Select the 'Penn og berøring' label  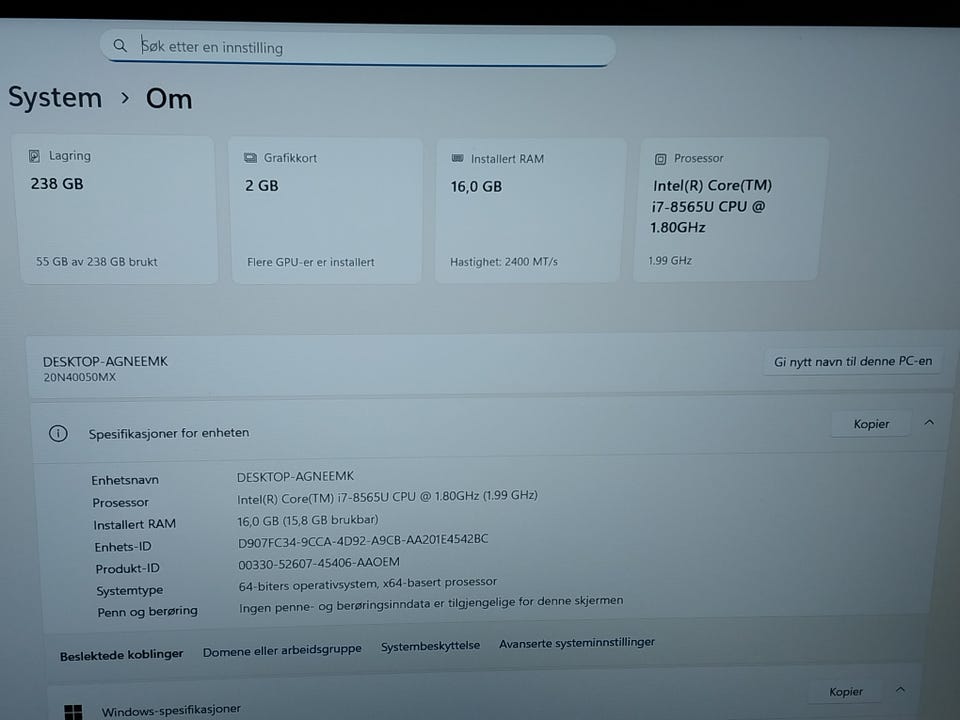point(148,611)
